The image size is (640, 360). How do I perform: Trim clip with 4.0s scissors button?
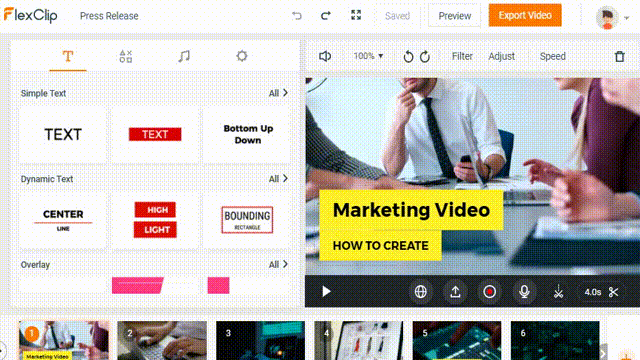601,292
